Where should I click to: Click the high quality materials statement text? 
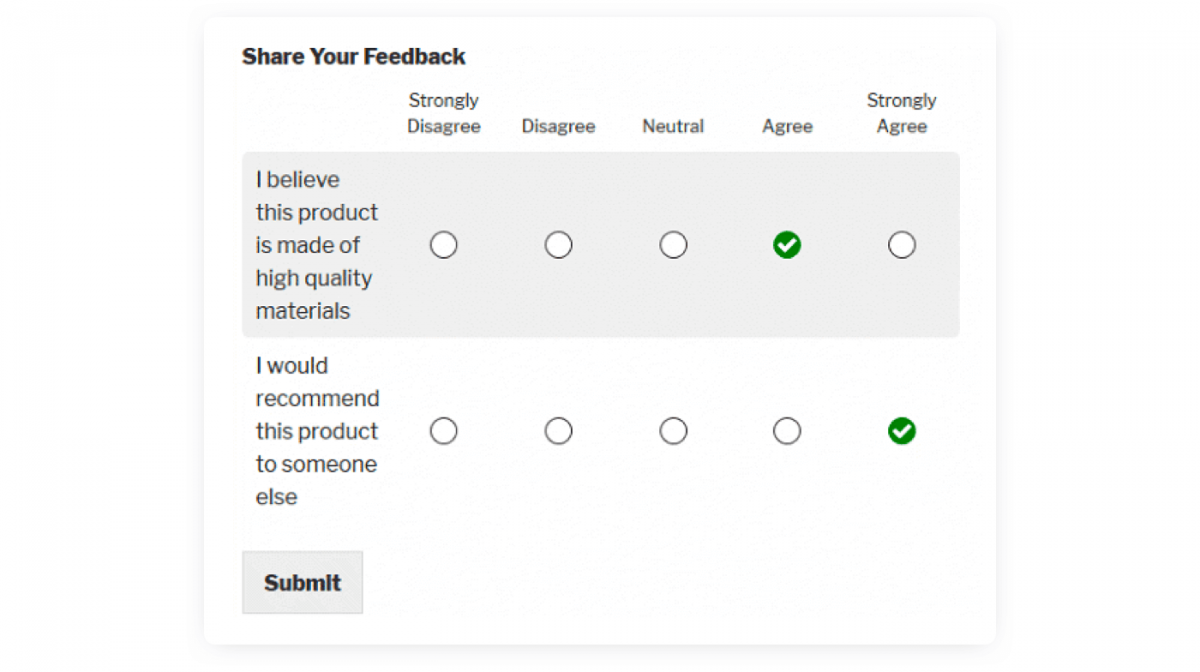pos(317,245)
